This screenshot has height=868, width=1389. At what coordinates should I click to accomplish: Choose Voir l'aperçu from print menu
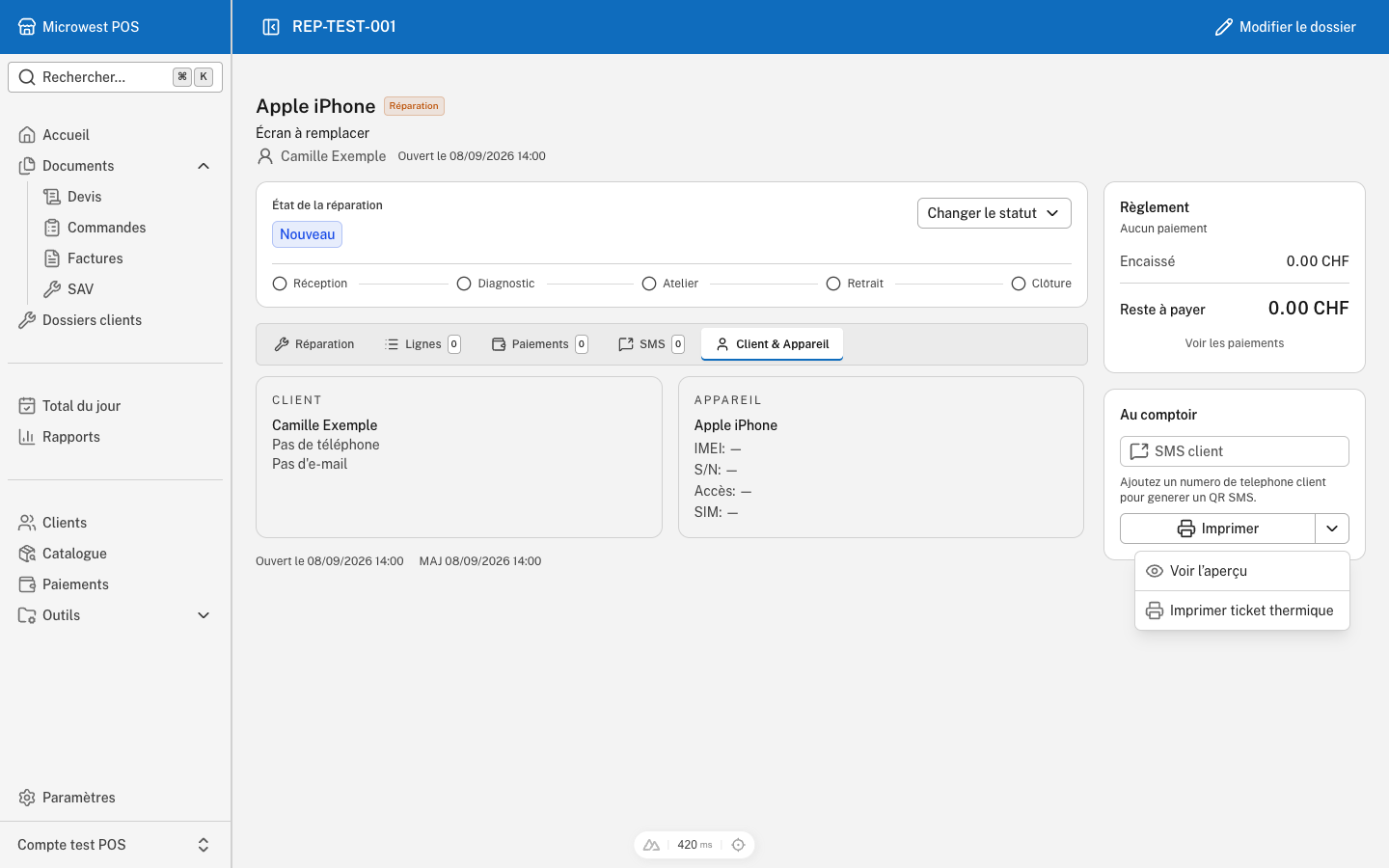click(x=1242, y=571)
